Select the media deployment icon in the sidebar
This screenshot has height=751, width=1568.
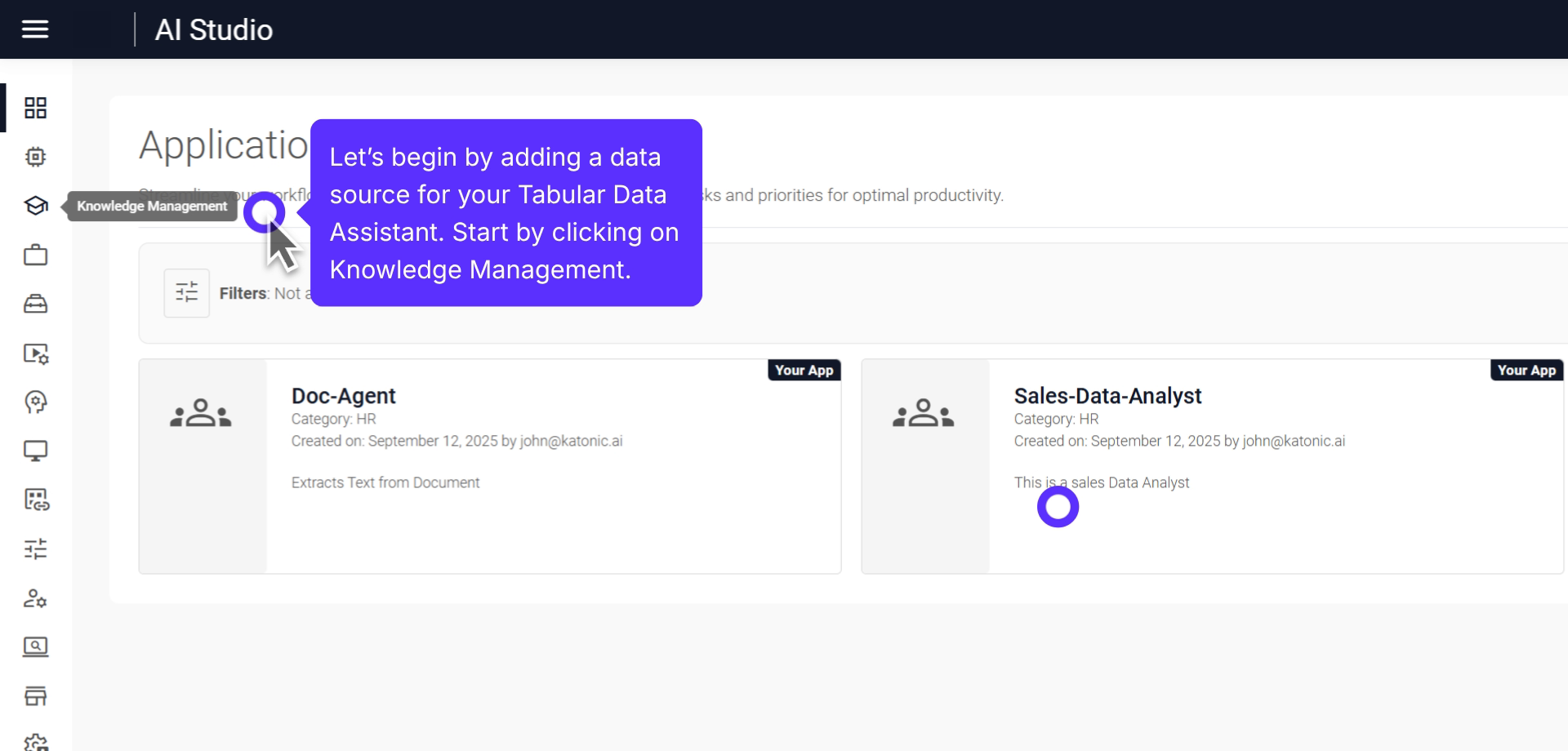pos(36,354)
